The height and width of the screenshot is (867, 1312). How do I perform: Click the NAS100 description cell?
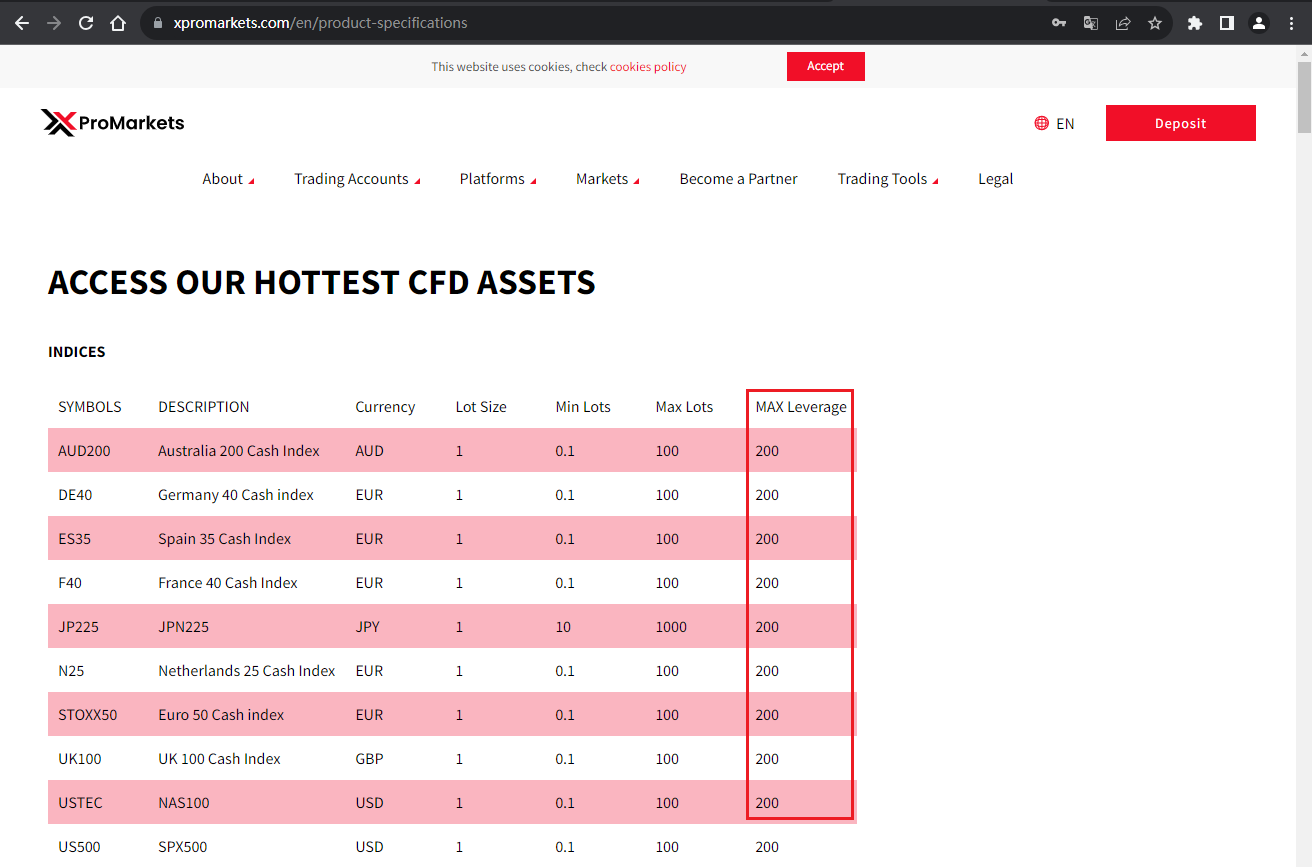tap(184, 803)
